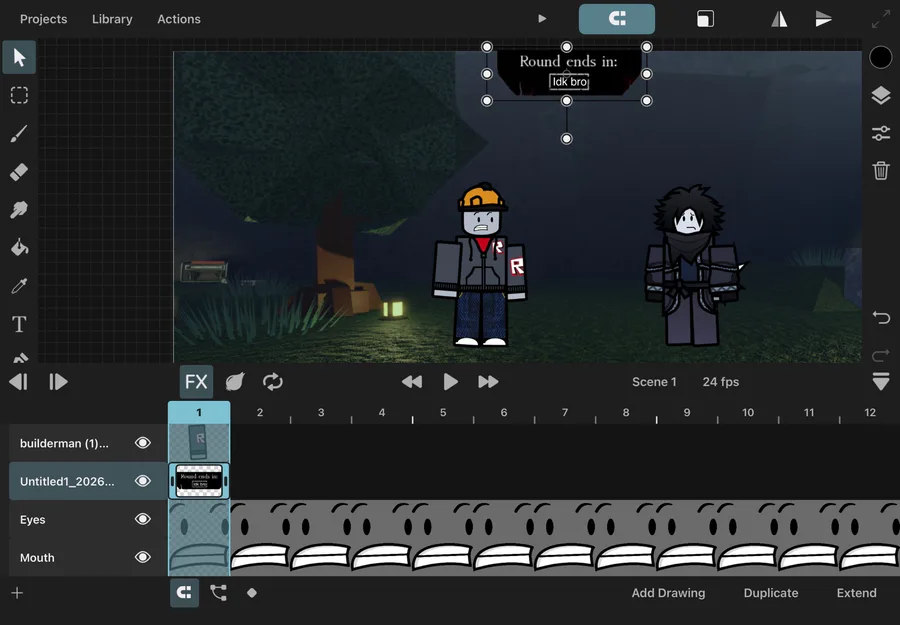The height and width of the screenshot is (625, 900).
Task: Fast forward the animation
Action: point(488,382)
